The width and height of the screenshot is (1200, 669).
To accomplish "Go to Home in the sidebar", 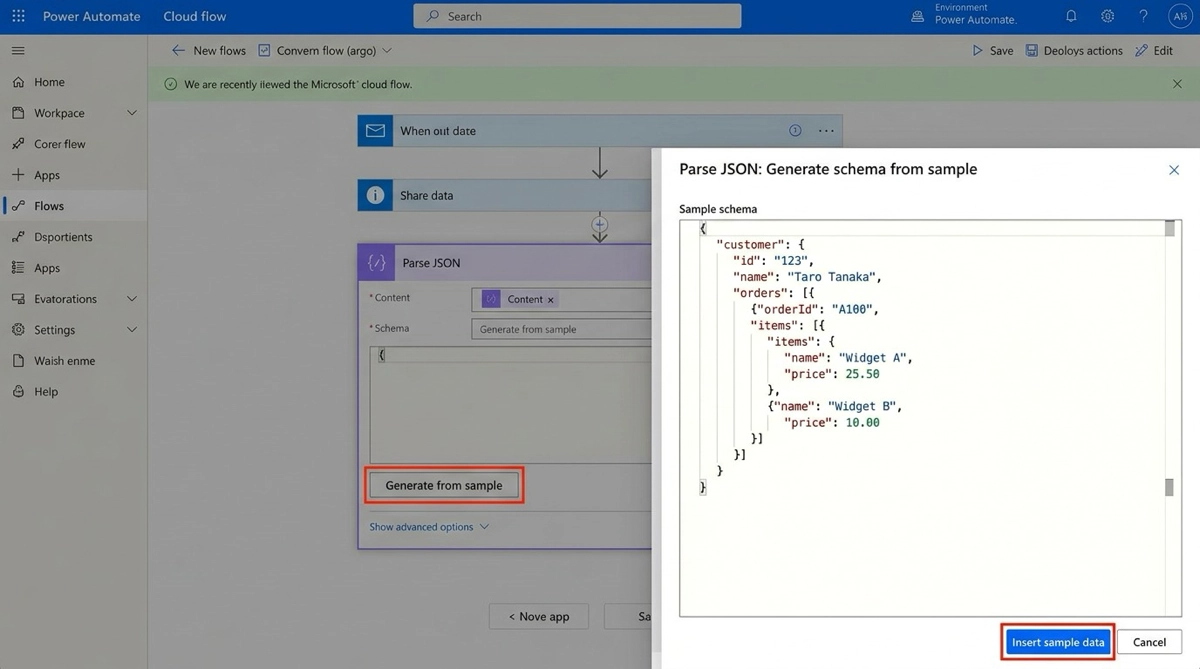I will [x=48, y=82].
